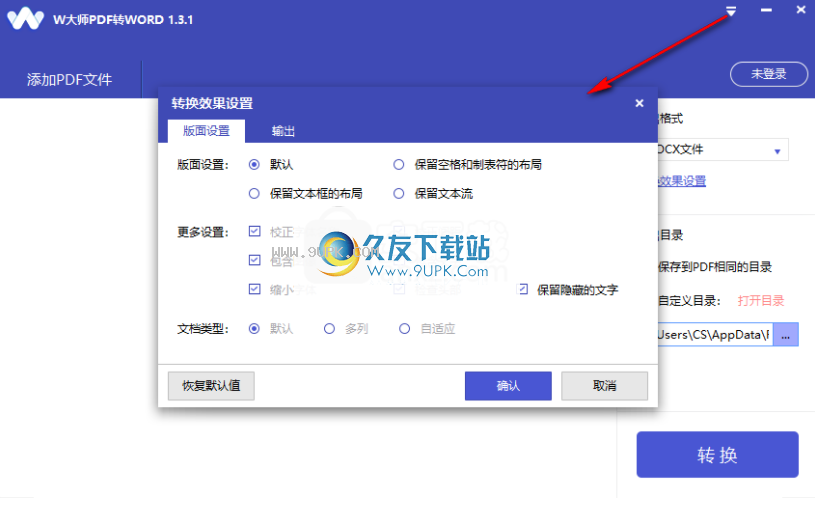Select 自适应 document type

[x=404, y=329]
